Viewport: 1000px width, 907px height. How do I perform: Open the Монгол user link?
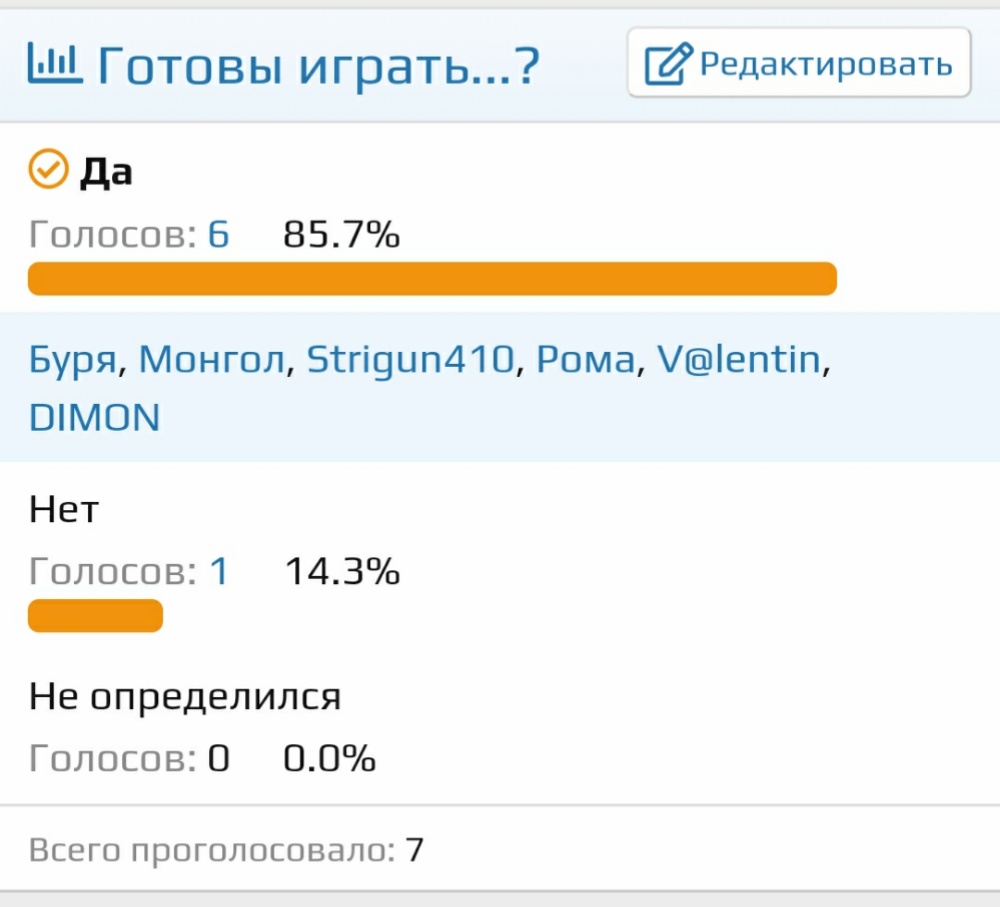pyautogui.click(x=212, y=359)
